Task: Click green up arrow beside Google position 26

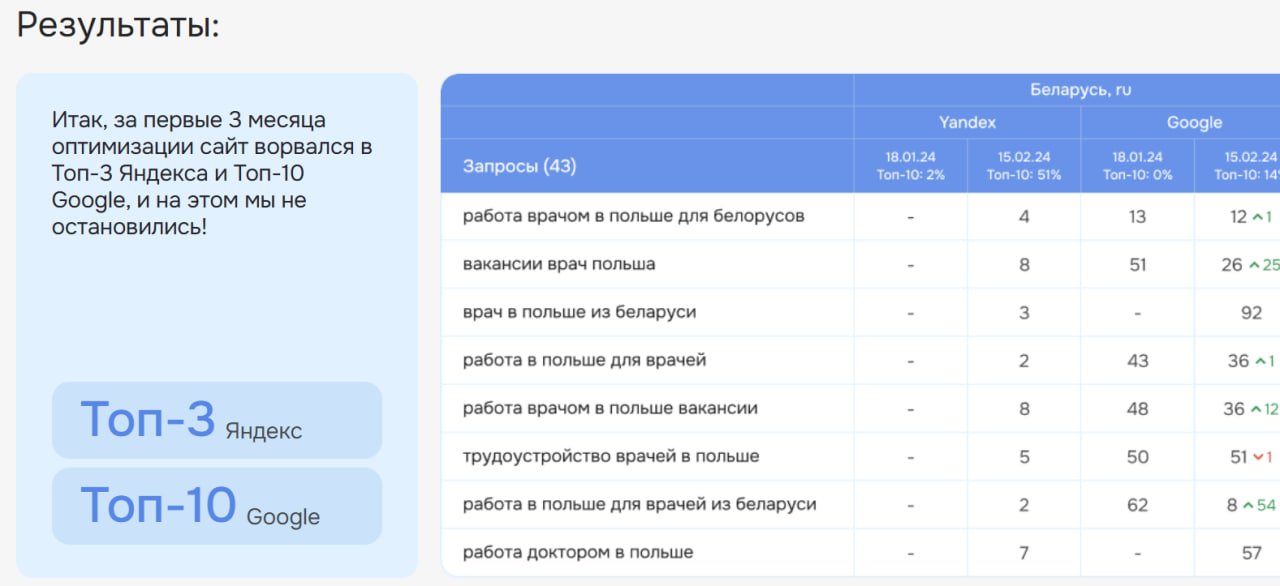Action: pos(1253,265)
